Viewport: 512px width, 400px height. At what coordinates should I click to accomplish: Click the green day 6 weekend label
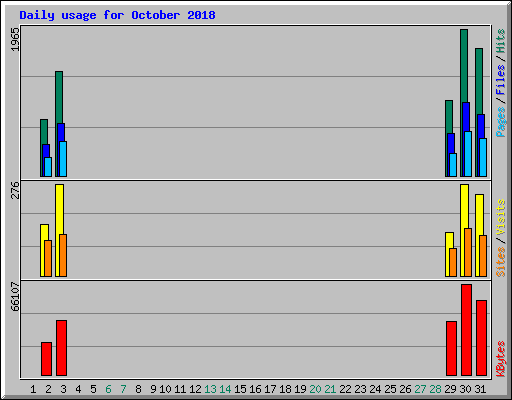tap(108, 389)
